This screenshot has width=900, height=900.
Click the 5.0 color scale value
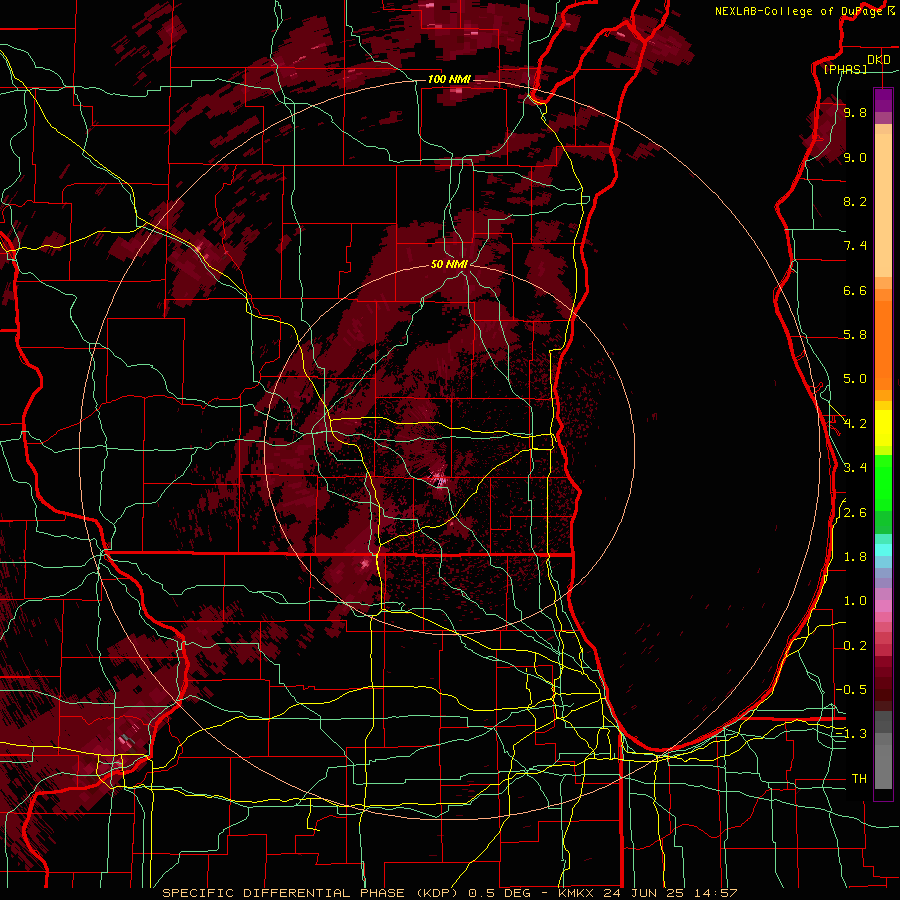tap(855, 379)
